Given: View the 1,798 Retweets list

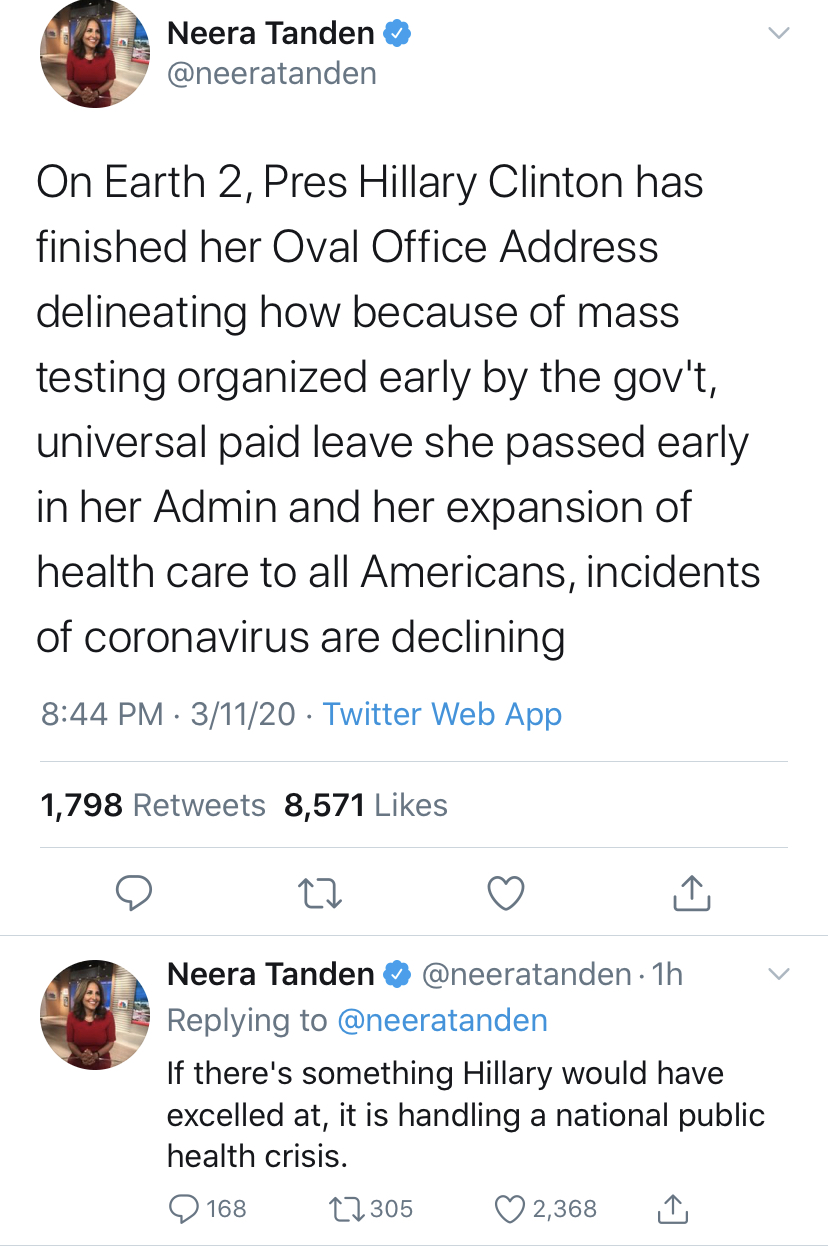Looking at the screenshot, I should (153, 805).
